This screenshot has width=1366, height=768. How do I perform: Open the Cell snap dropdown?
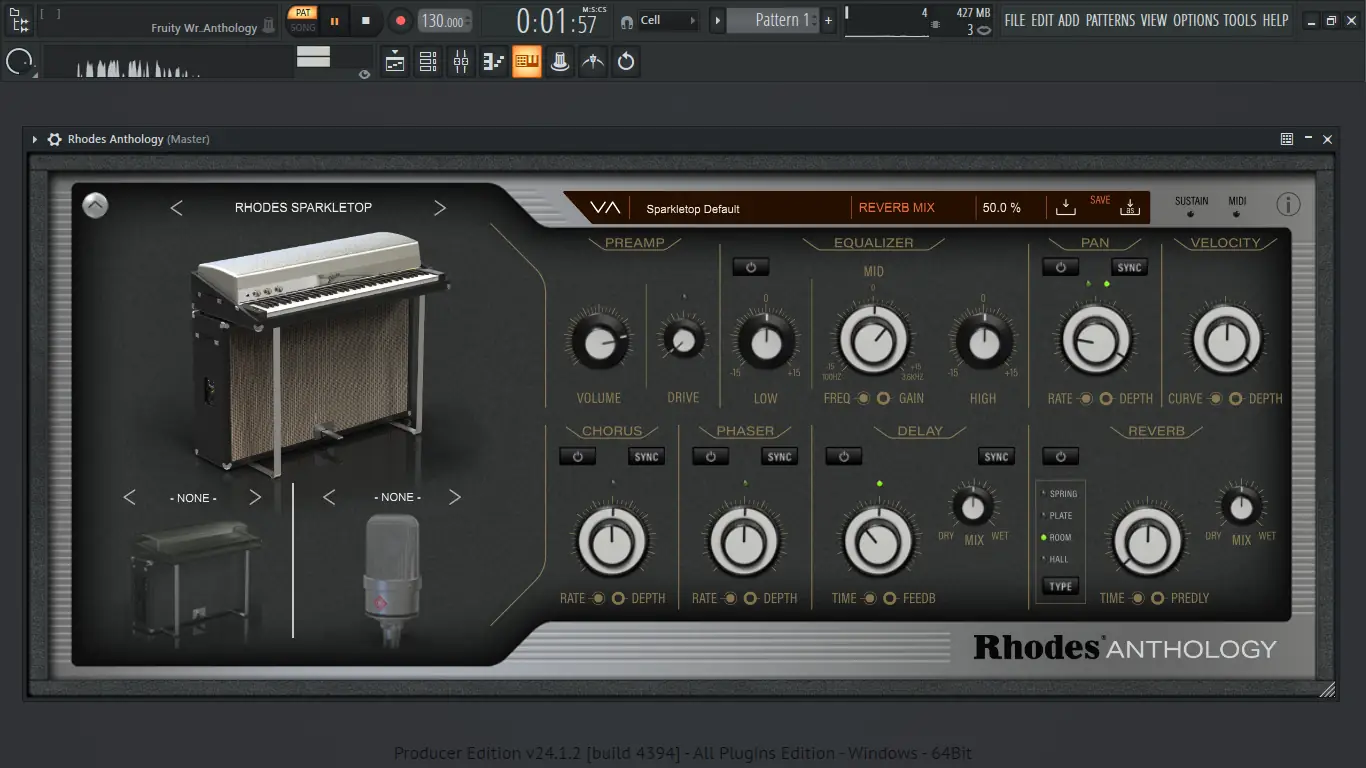[x=668, y=20]
